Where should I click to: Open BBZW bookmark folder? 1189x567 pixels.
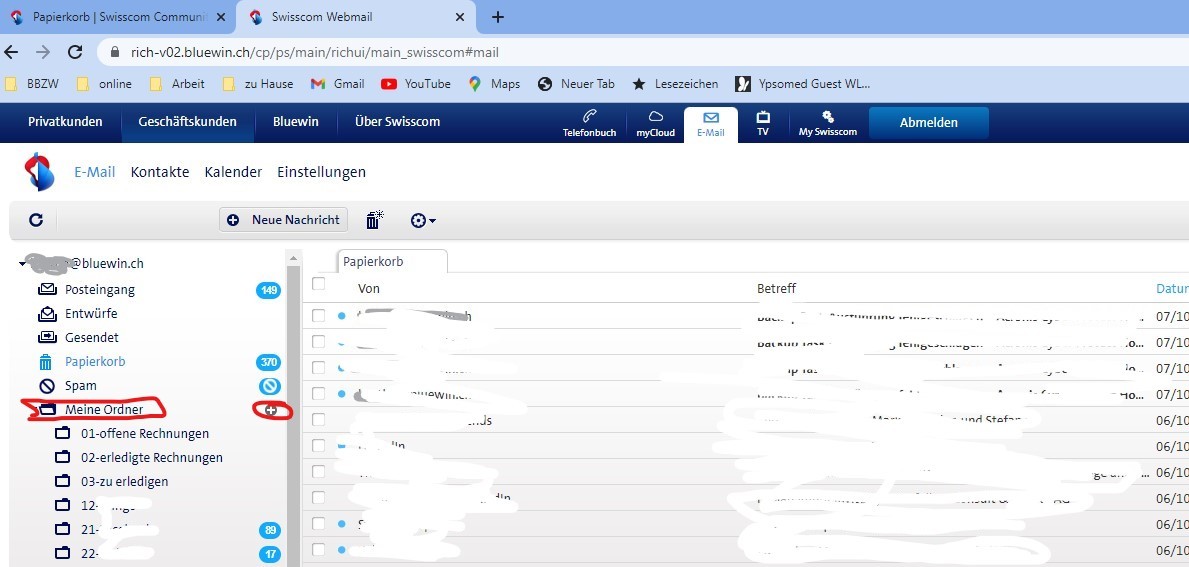(x=33, y=84)
